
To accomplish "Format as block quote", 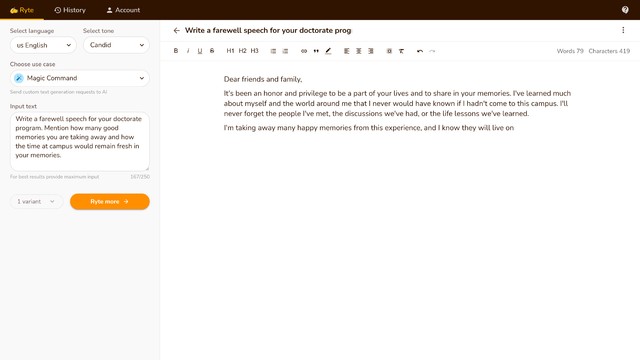I will [x=316, y=51].
